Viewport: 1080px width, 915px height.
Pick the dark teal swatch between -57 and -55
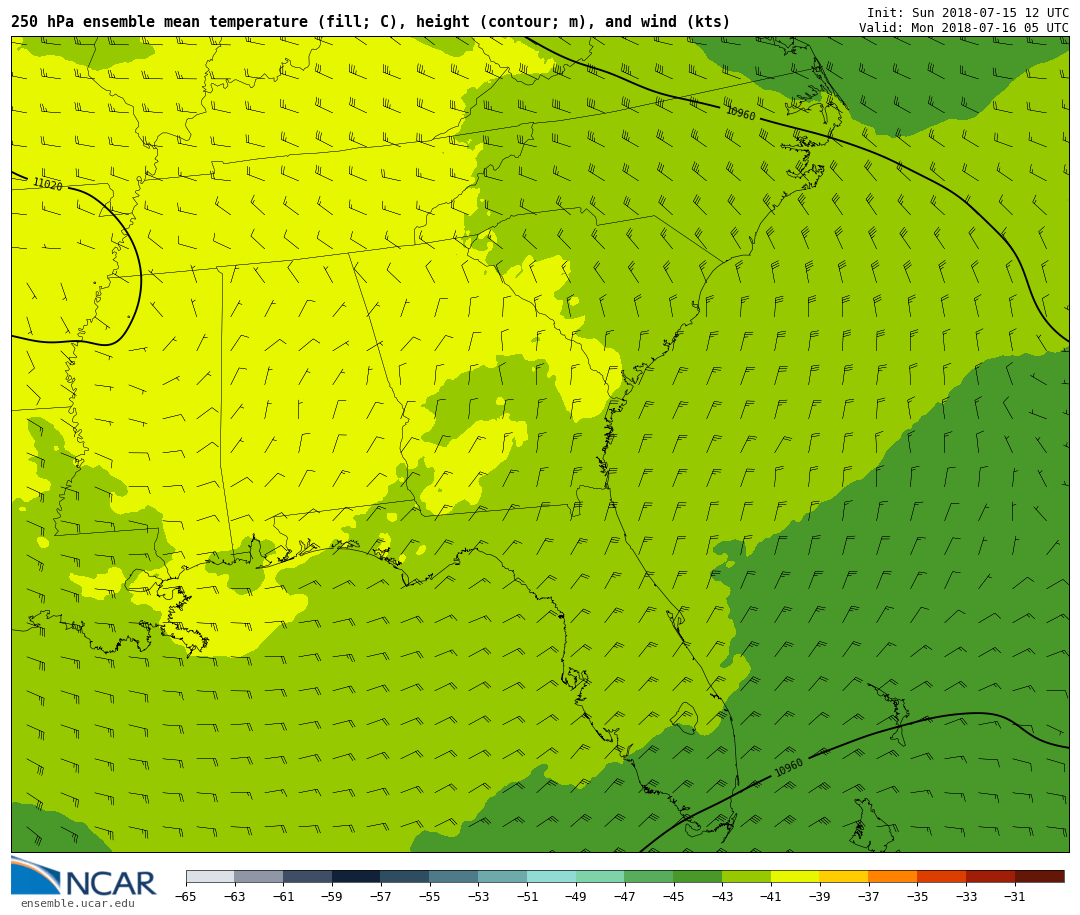point(405,876)
